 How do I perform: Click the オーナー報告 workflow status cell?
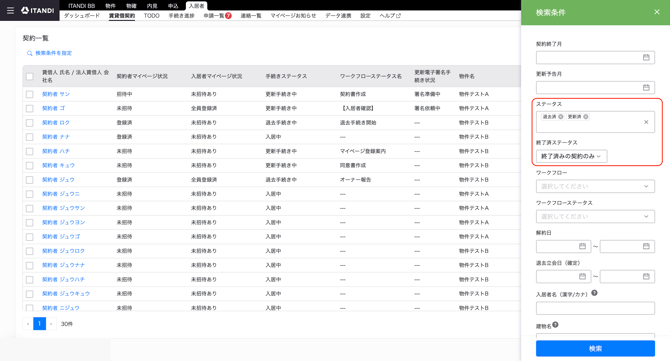pos(356,180)
